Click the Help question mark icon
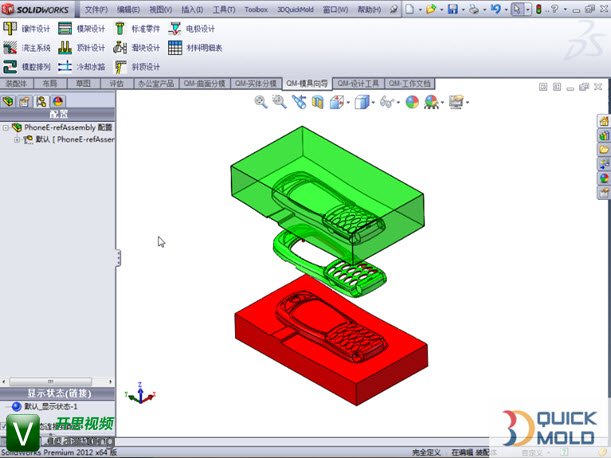The width and height of the screenshot is (611, 458). 555,9
